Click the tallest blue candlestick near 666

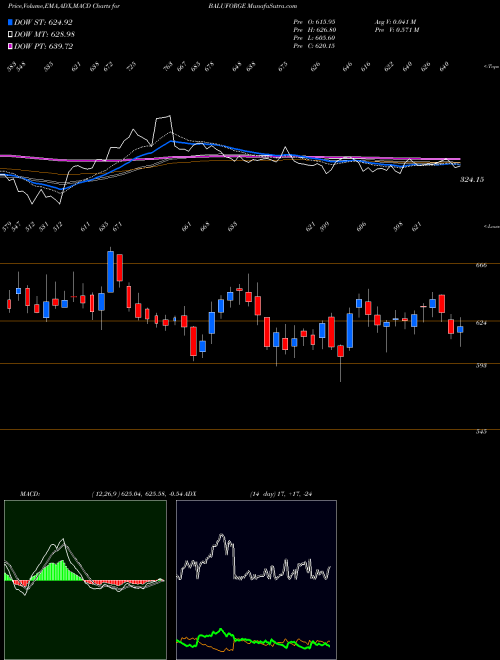(x=110, y=271)
